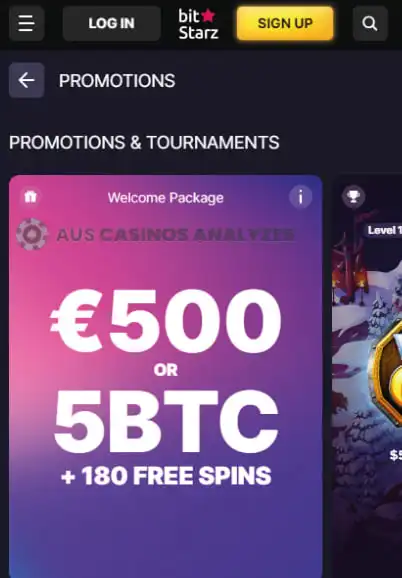Open the hamburger menu

27,23
